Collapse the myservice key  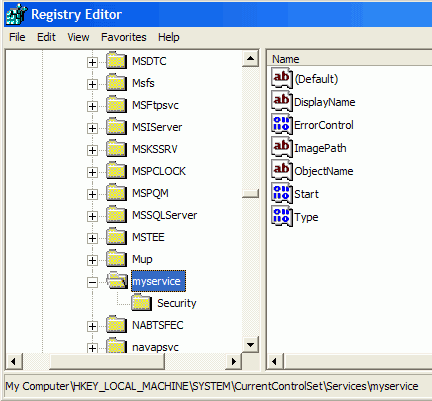[92, 283]
